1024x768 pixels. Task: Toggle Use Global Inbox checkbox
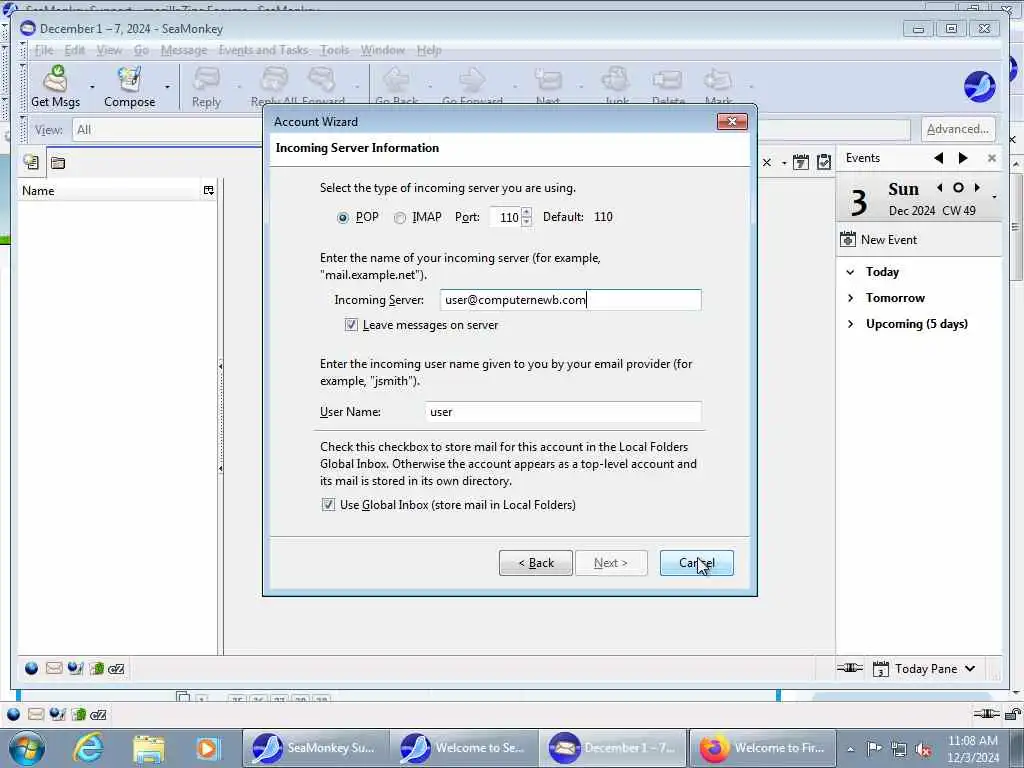tap(328, 505)
